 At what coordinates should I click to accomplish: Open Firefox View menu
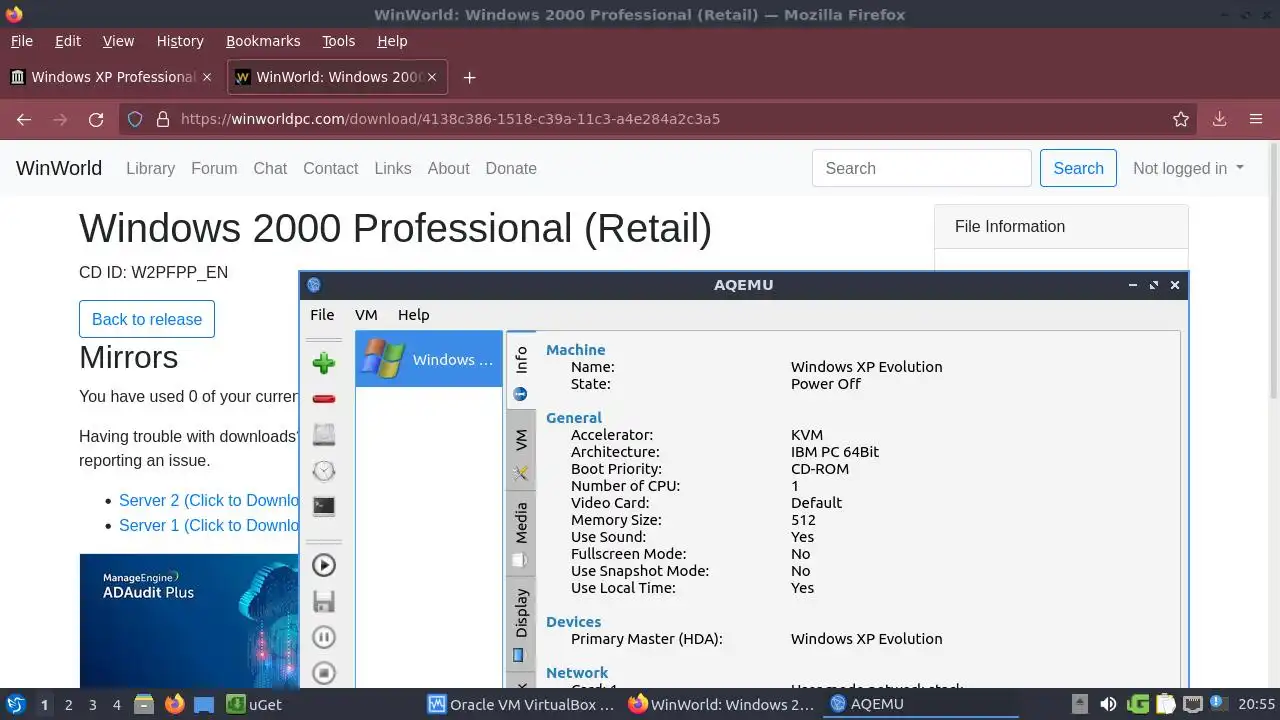point(118,41)
